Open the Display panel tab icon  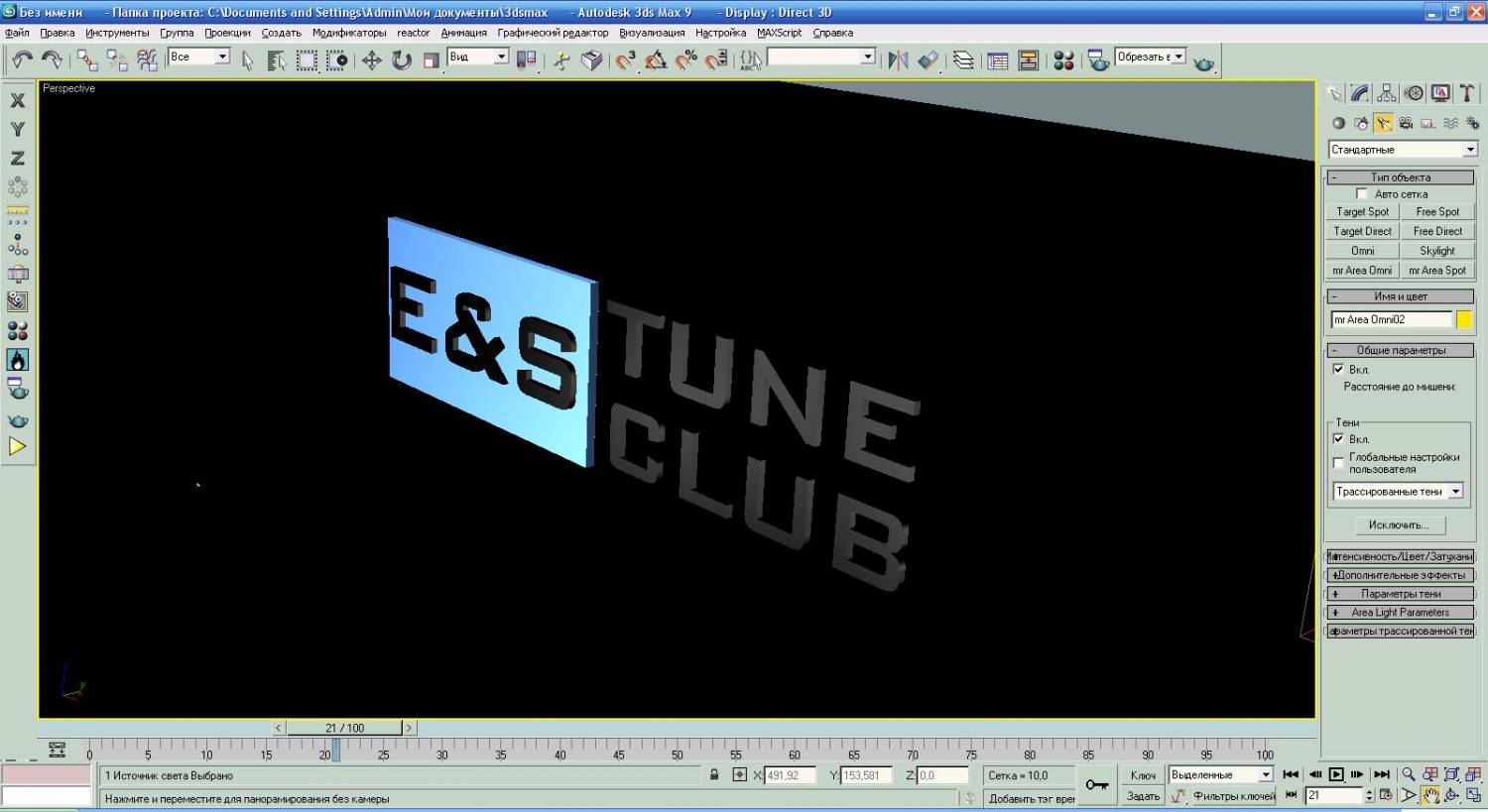pos(1440,93)
